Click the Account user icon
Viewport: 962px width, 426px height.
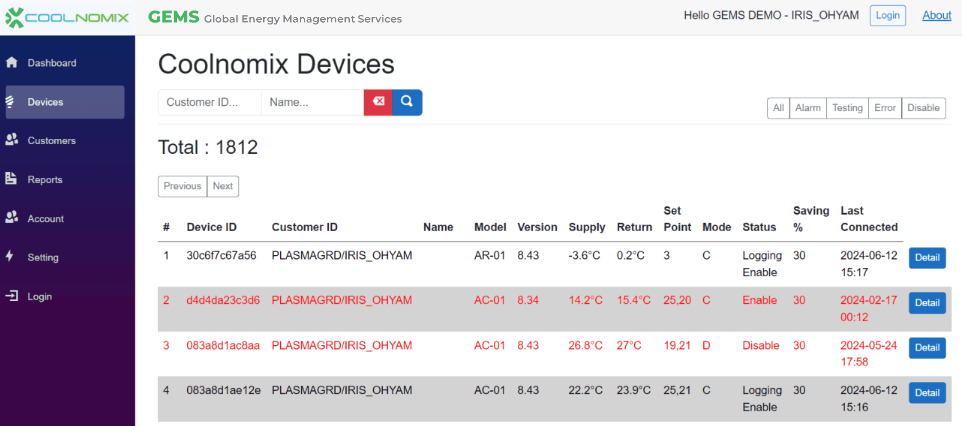pyautogui.click(x=12, y=218)
